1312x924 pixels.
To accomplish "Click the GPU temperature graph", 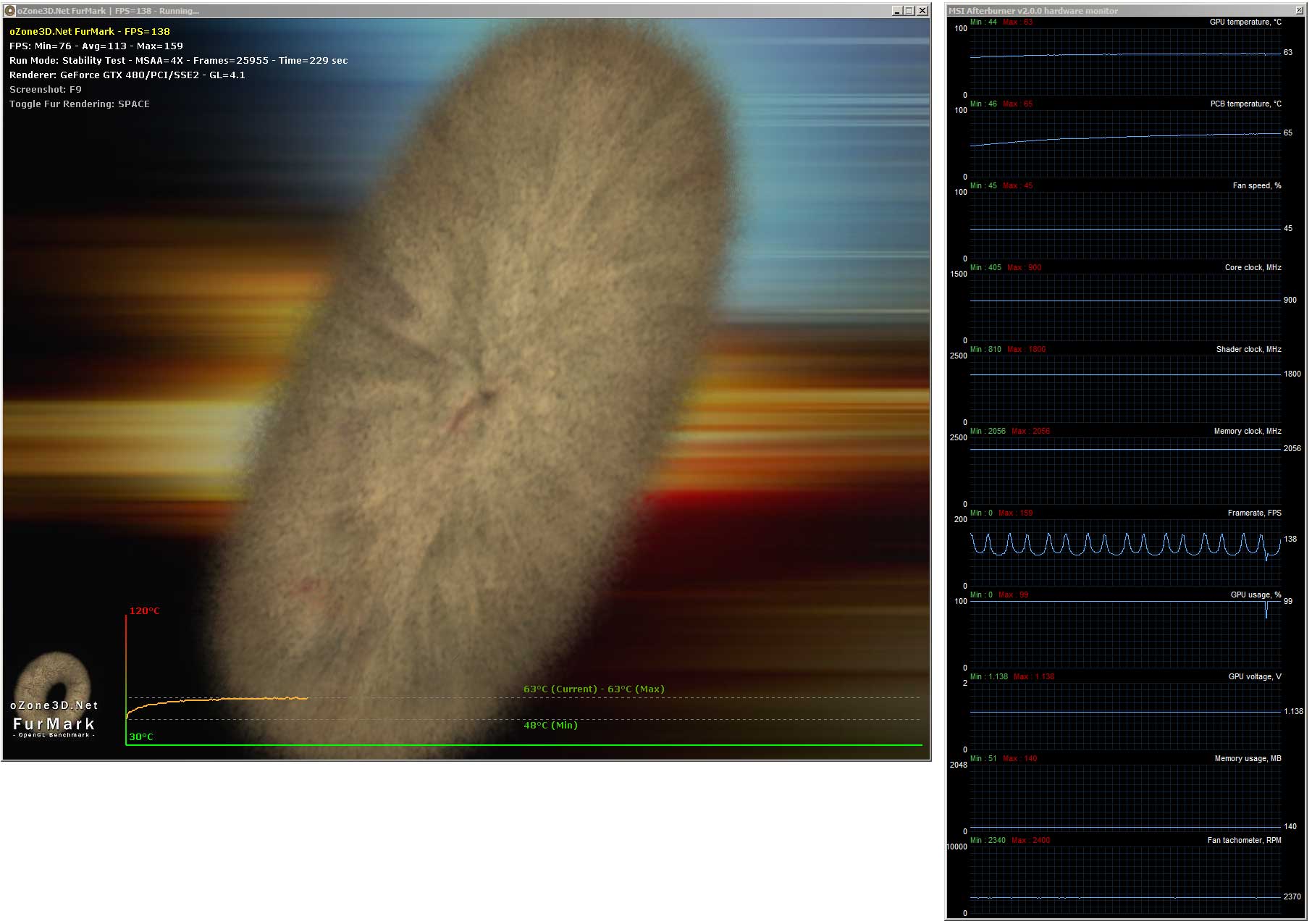I will click(x=1125, y=62).
